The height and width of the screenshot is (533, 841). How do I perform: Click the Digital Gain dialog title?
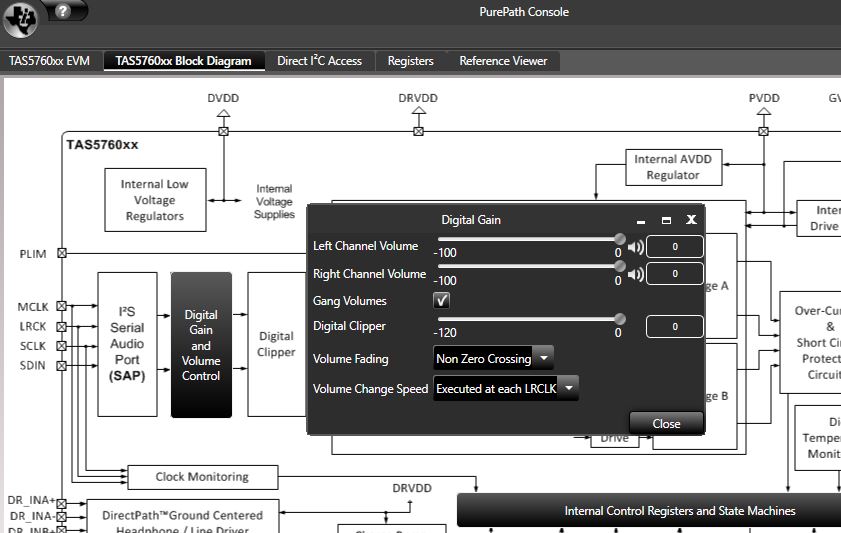coord(471,219)
